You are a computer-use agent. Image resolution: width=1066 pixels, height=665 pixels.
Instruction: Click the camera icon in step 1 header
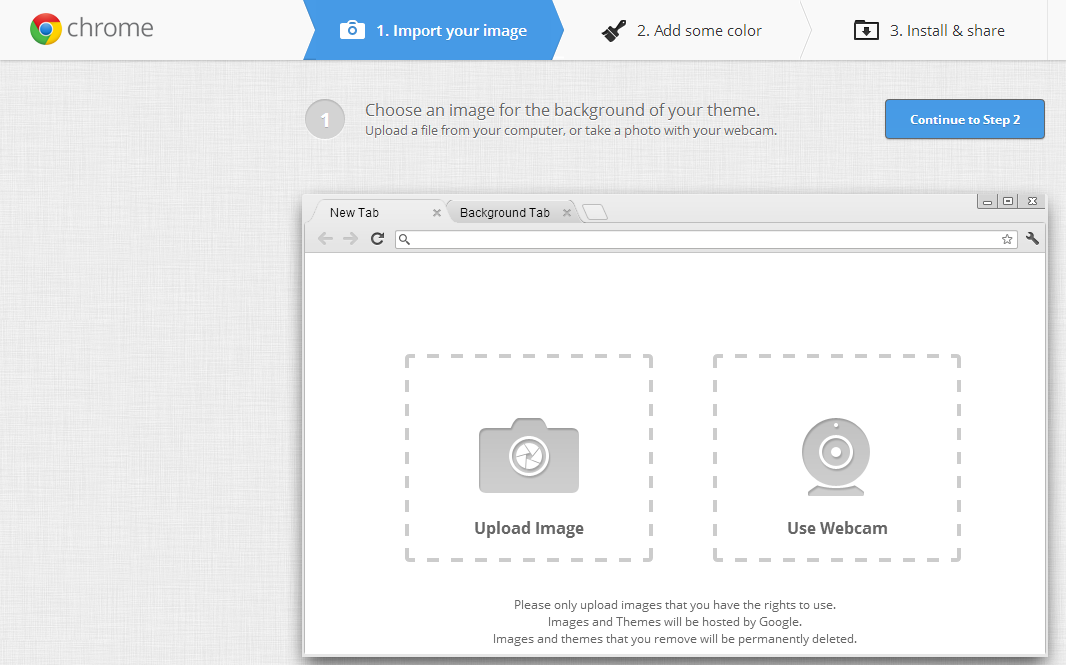coord(352,30)
